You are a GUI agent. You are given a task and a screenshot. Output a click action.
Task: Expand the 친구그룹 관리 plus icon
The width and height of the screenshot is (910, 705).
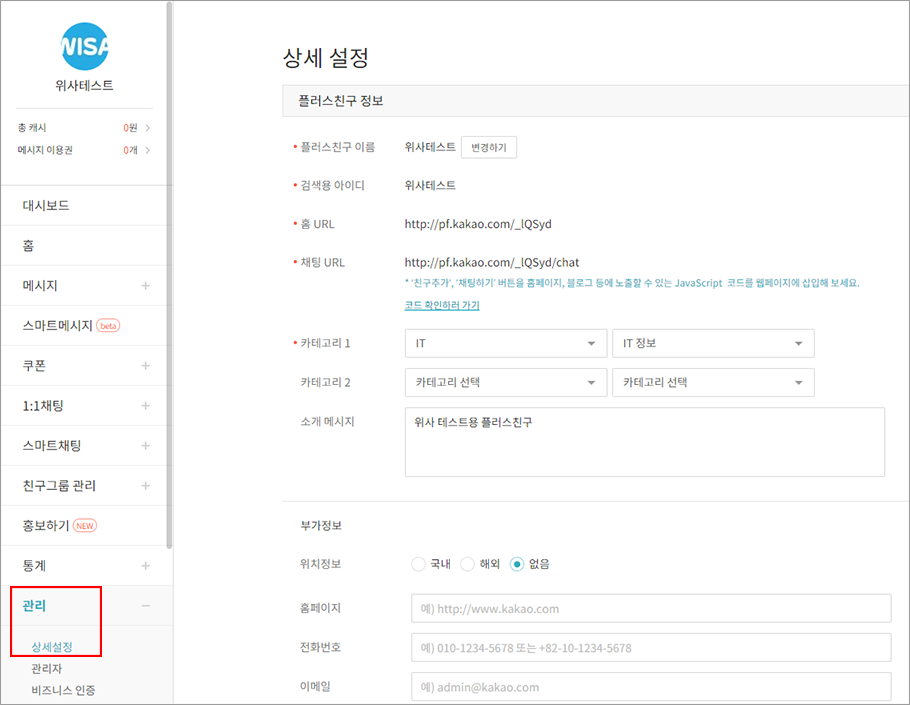145,486
